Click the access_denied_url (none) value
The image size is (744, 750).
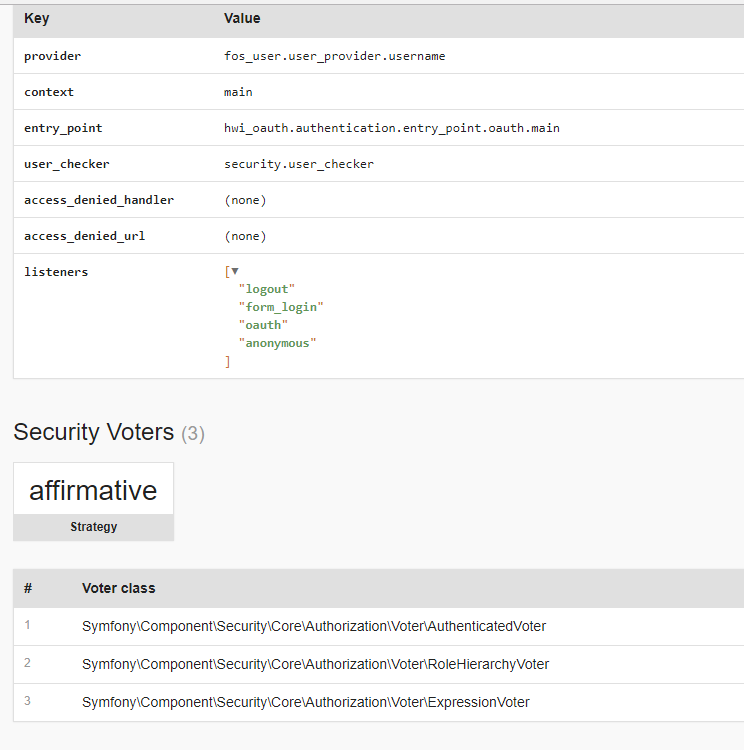point(245,236)
